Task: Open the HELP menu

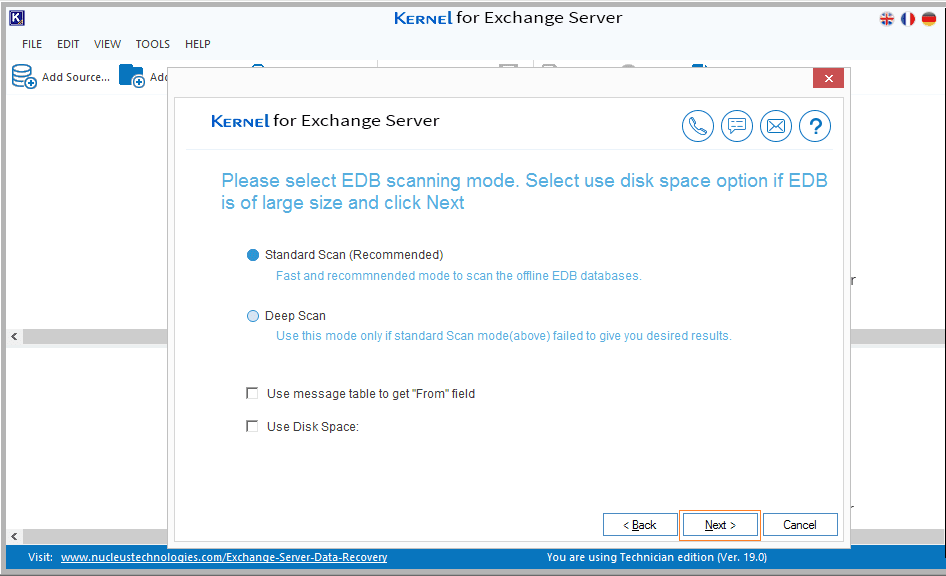Action: point(198,44)
